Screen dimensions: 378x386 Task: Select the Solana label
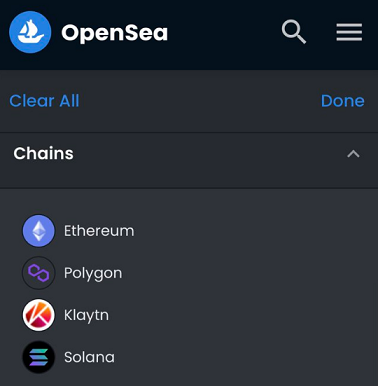coord(89,357)
